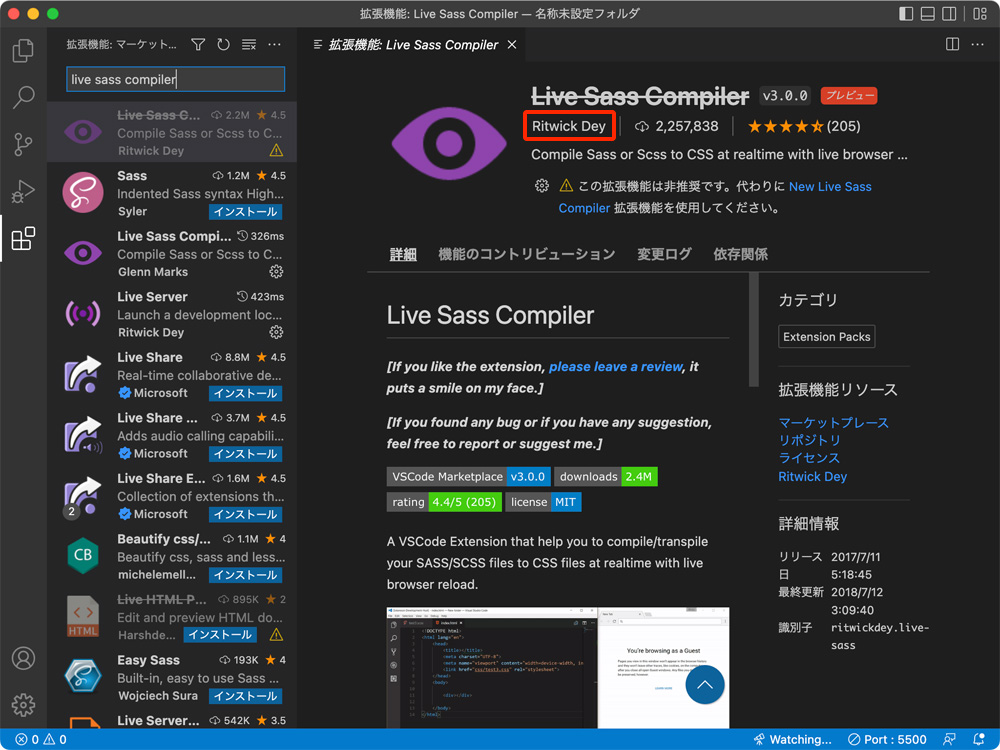This screenshot has height=750, width=1000.
Task: Click the license MIT badge
Action: point(543,502)
